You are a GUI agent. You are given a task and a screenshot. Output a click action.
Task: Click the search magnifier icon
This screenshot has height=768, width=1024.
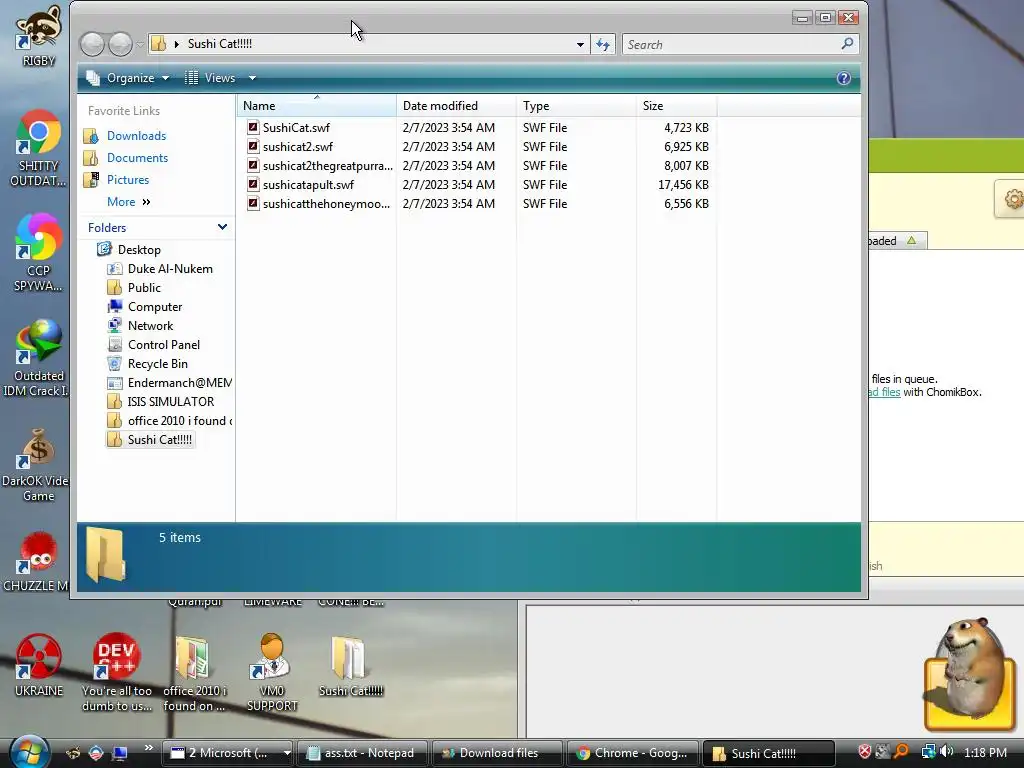click(847, 44)
